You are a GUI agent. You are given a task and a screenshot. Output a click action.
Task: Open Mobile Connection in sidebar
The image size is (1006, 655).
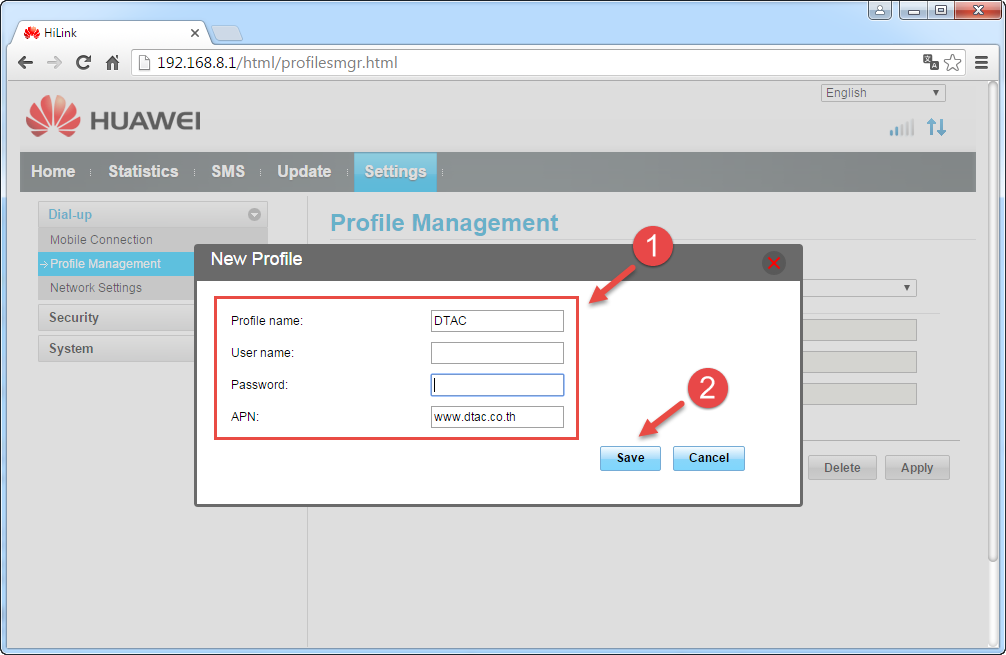pos(101,239)
